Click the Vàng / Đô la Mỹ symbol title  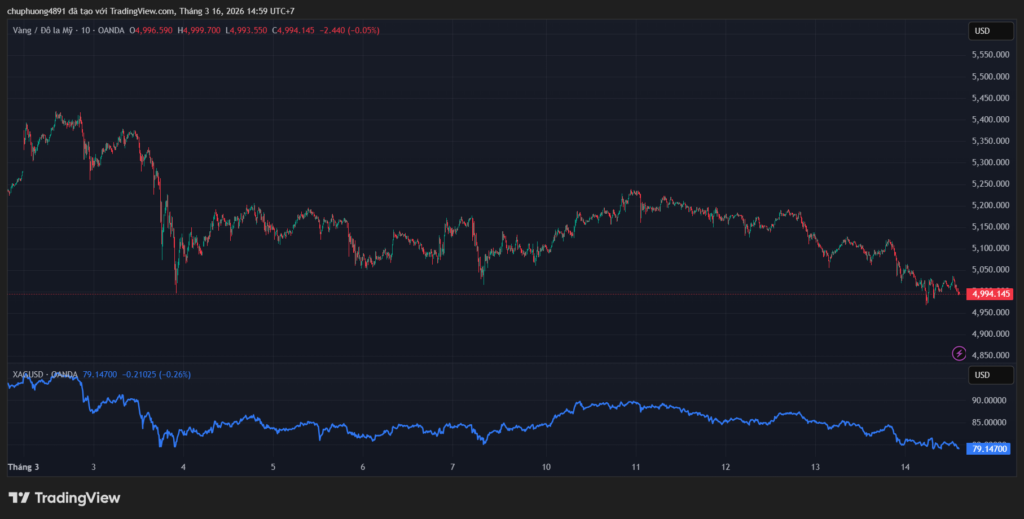[x=48, y=30]
